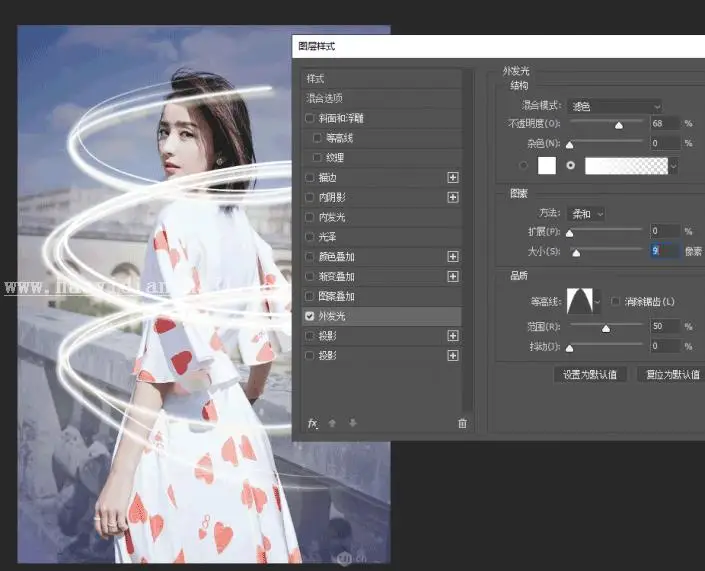Enable the 内阴影 checkbox
Screen dimensions: 705x571
pyautogui.click(x=309, y=197)
